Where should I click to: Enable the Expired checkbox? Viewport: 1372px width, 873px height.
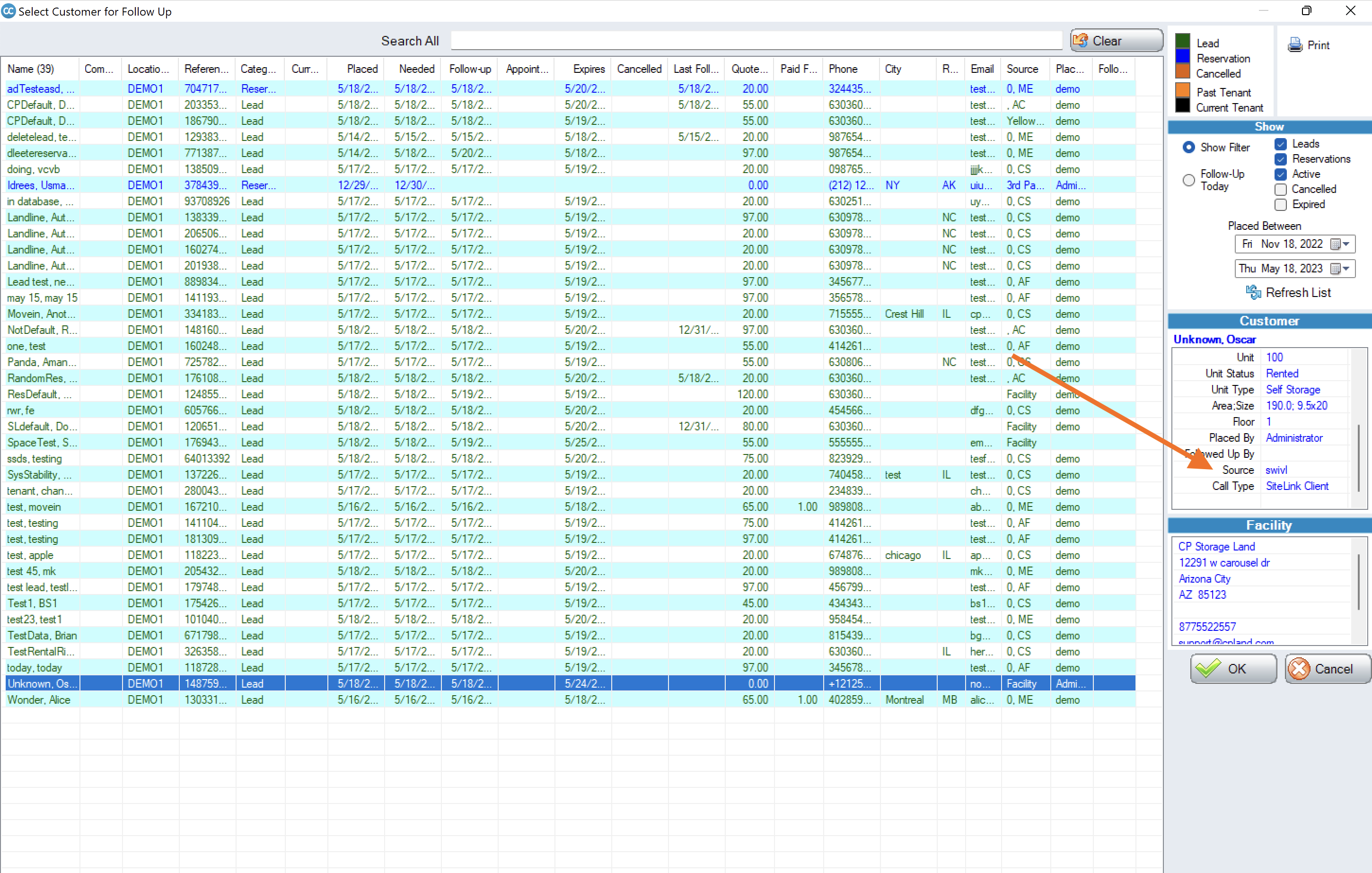coord(1281,204)
